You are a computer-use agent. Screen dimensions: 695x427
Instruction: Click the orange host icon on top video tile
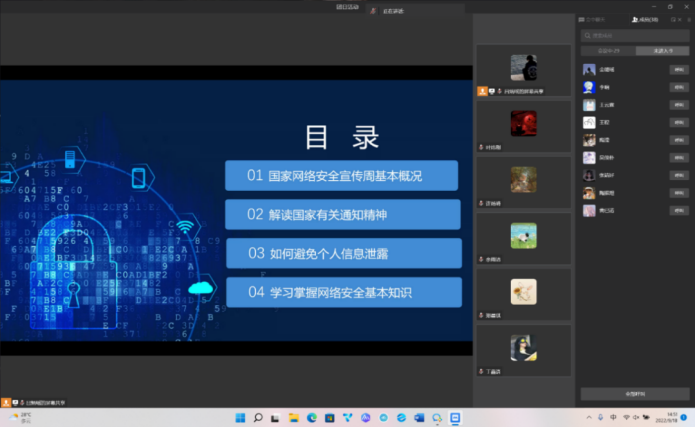tap(483, 90)
